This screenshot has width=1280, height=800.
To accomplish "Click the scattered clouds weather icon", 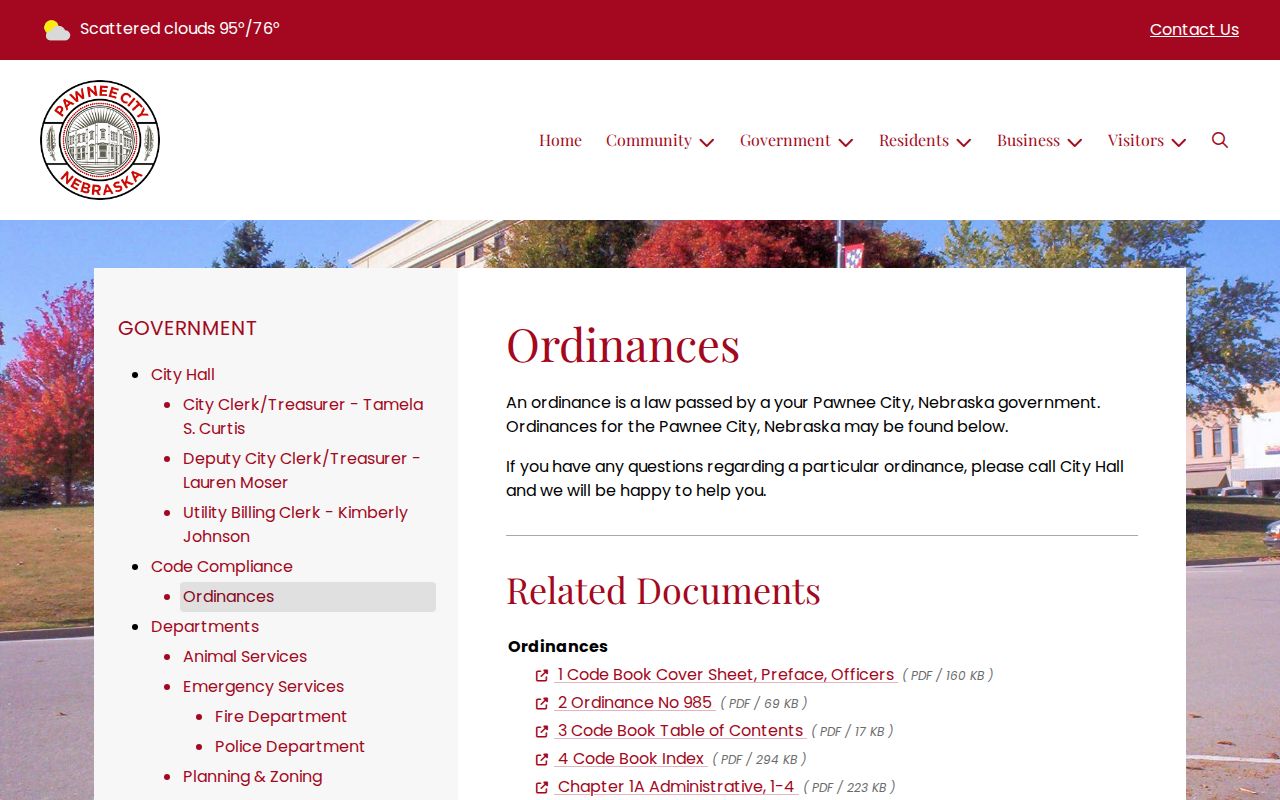I will click(57, 30).
